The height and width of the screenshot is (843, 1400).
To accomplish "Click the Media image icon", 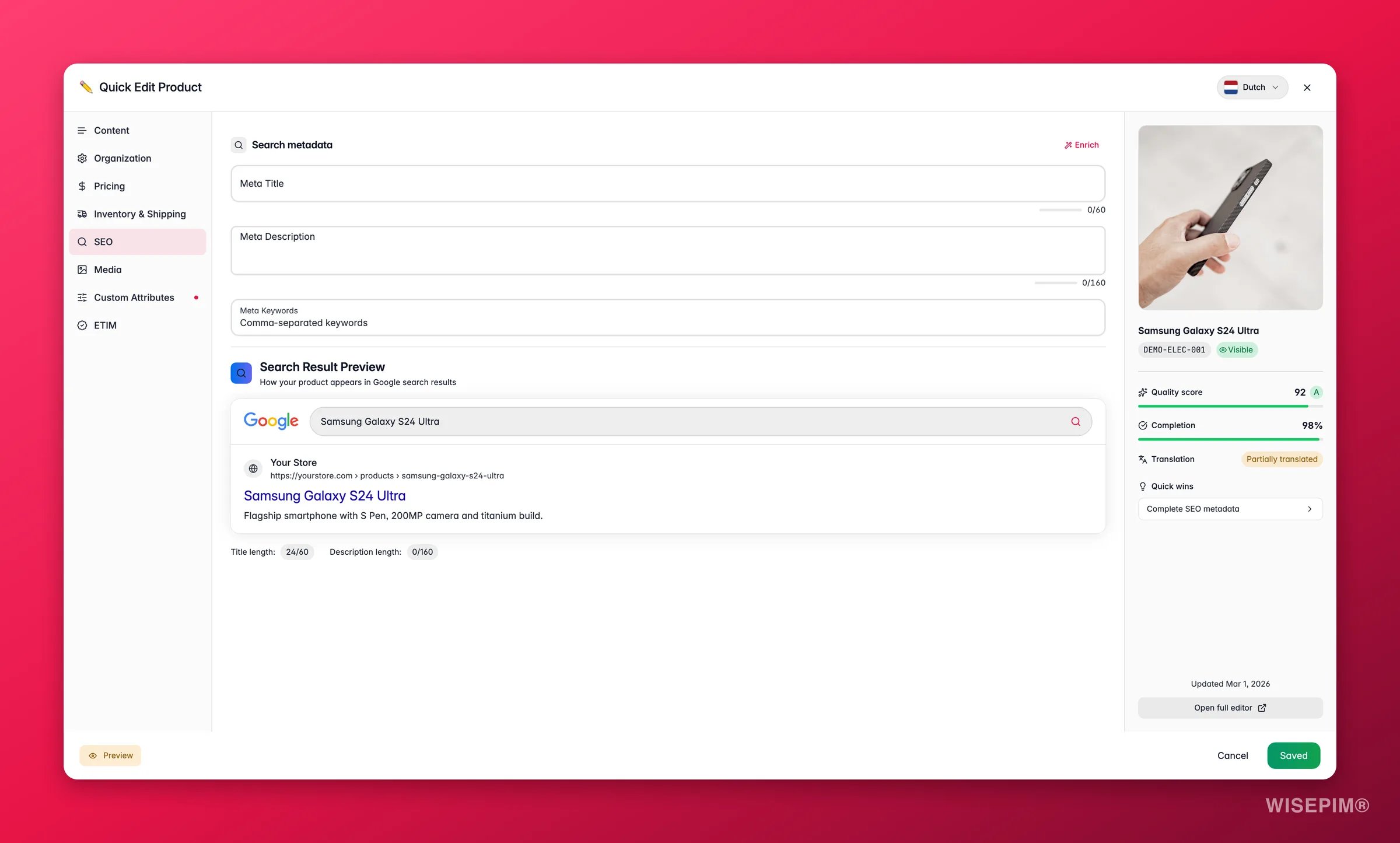I will (x=82, y=270).
